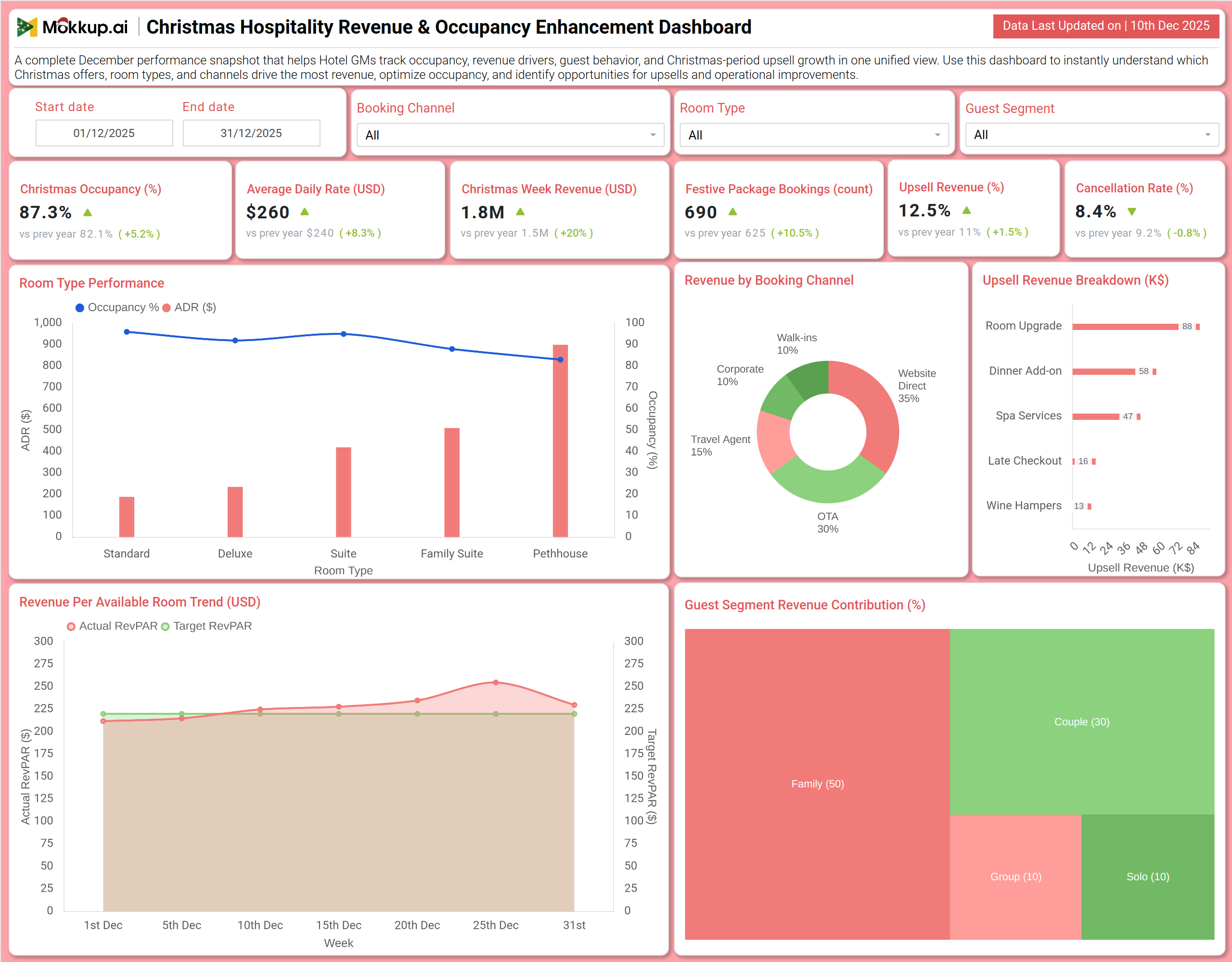Toggle the ADR ($) legend marker
Image resolution: width=1232 pixels, height=962 pixels.
click(x=167, y=308)
